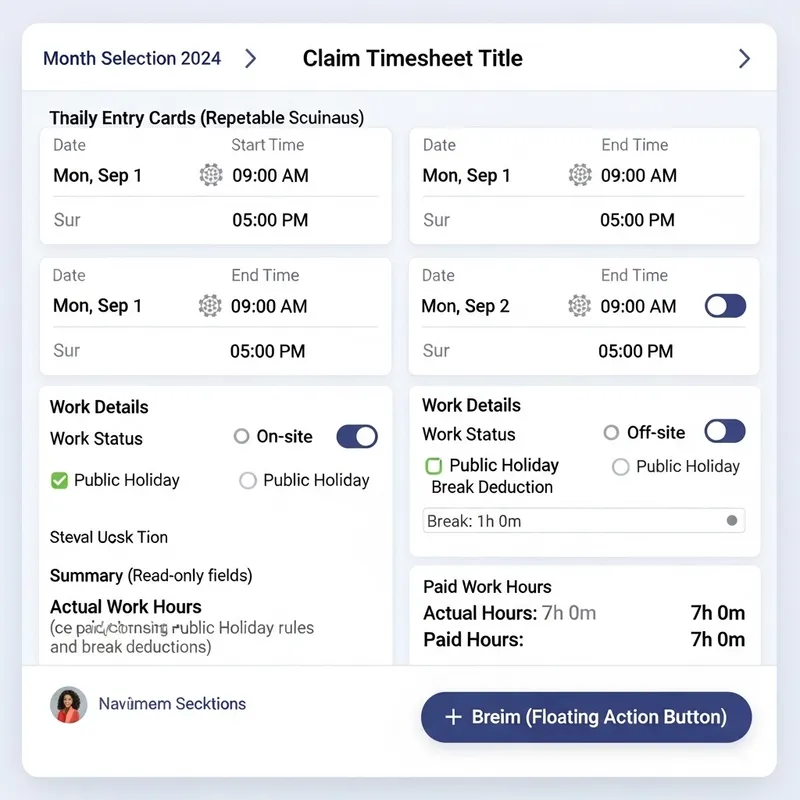800x800 pixels.
Task: Click the gear icon on the second Mon, Sep 1 card
Action: coord(210,306)
